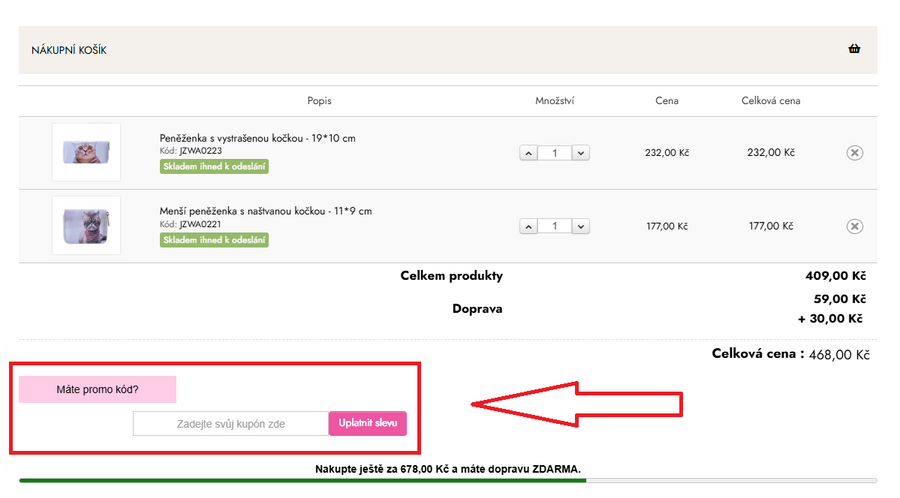Click 'Skladem ihned k odeslání' badge for JZWA0223
The height and width of the screenshot is (498, 900).
[x=214, y=166]
